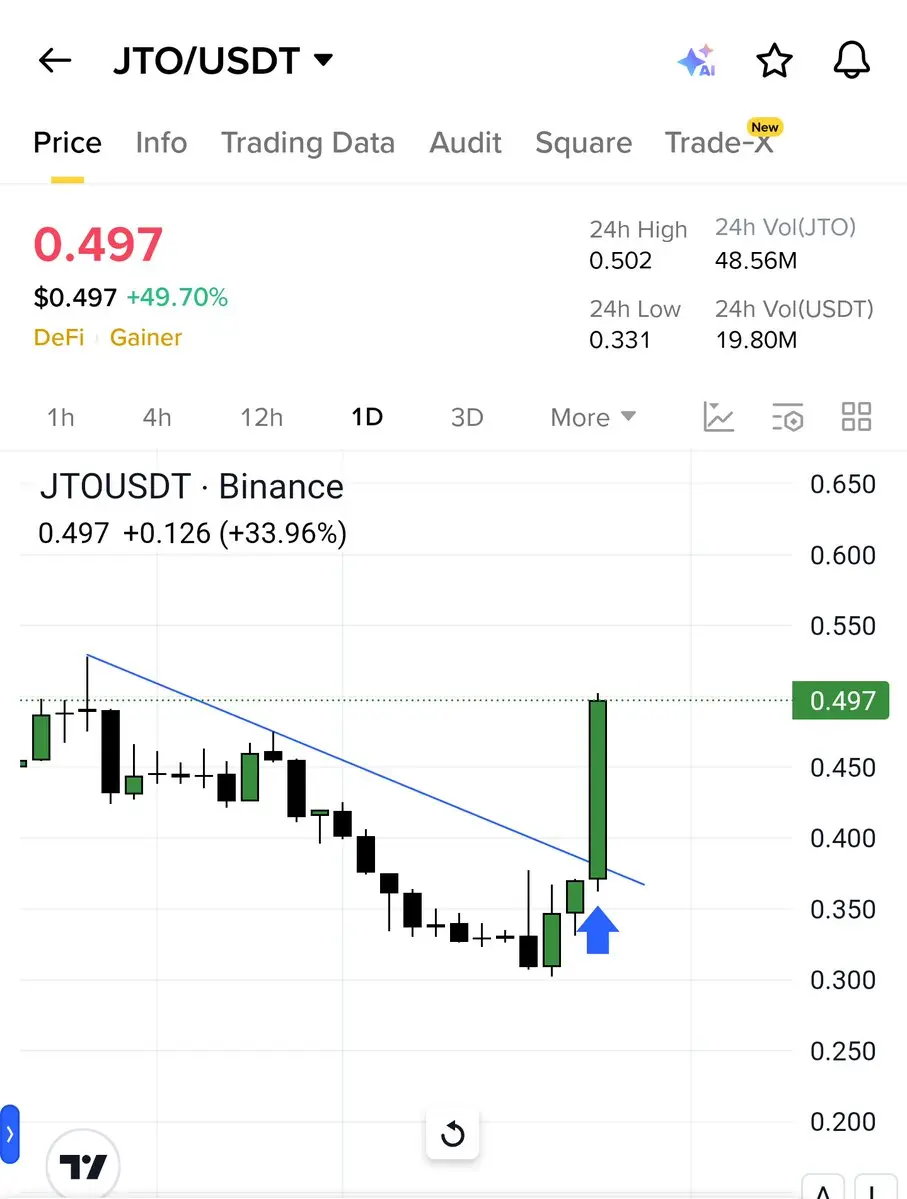Image resolution: width=907 pixels, height=1199 pixels.
Task: Switch to the Info tab
Action: tap(161, 143)
